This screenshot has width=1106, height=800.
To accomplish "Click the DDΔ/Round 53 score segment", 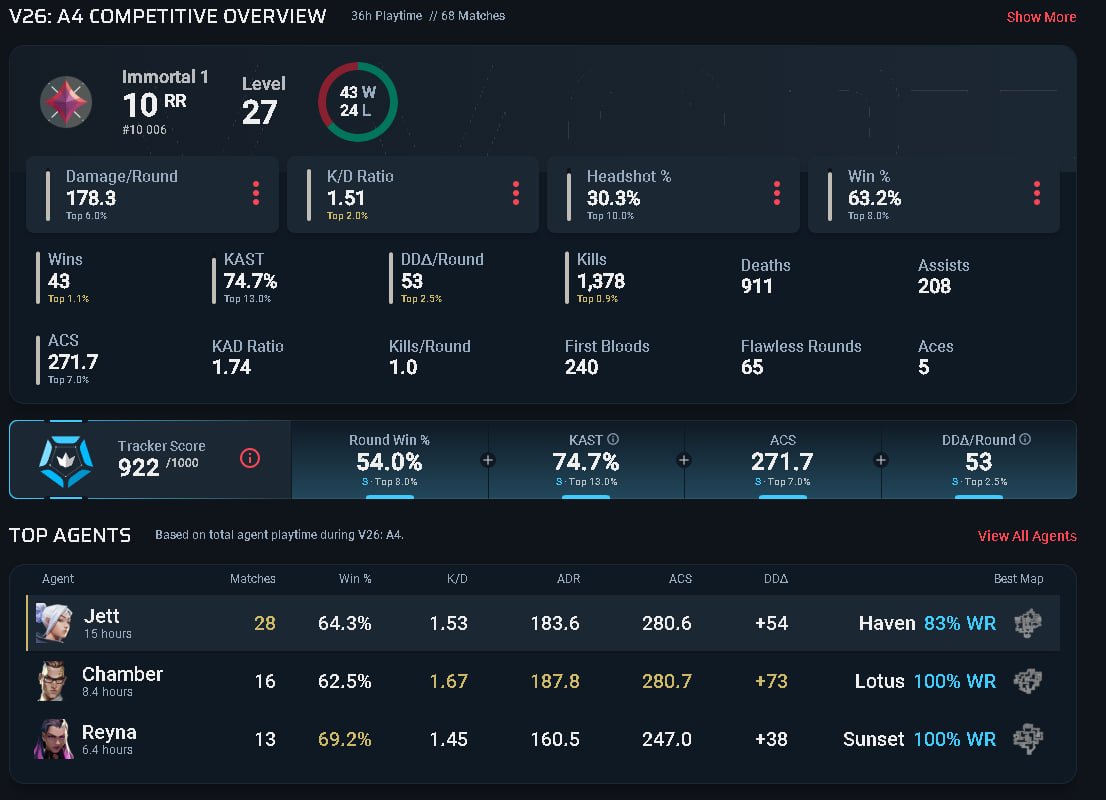I will (x=979, y=460).
